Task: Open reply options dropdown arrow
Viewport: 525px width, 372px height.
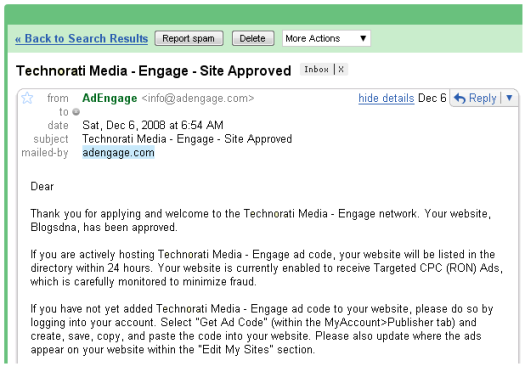Action: pyautogui.click(x=509, y=98)
